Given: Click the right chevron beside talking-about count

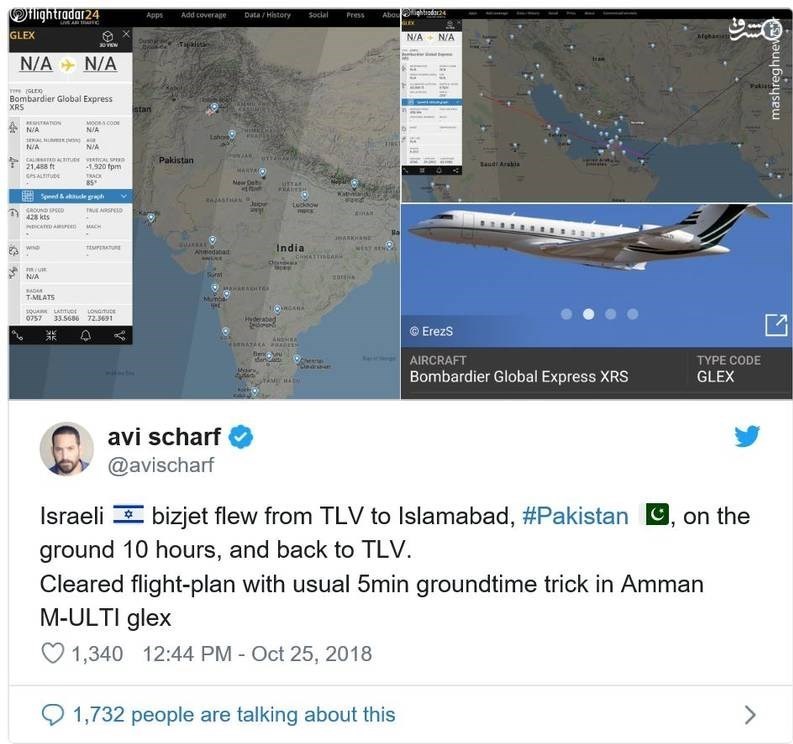Looking at the screenshot, I should (x=750, y=714).
